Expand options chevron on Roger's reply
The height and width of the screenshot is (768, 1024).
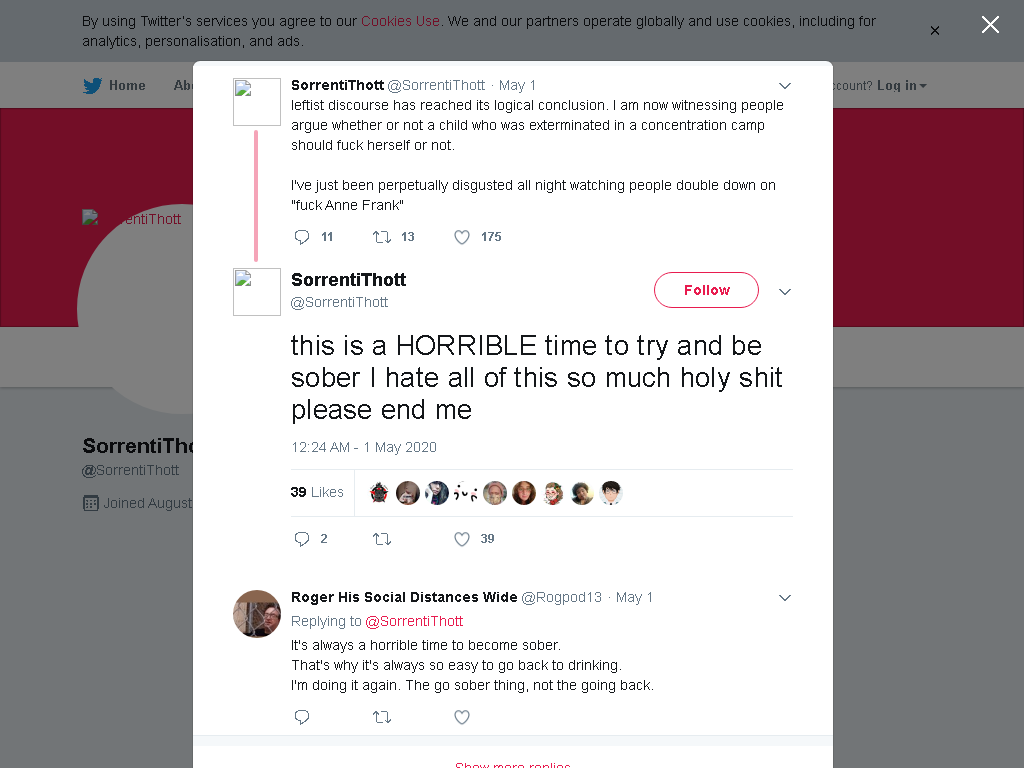coord(785,598)
